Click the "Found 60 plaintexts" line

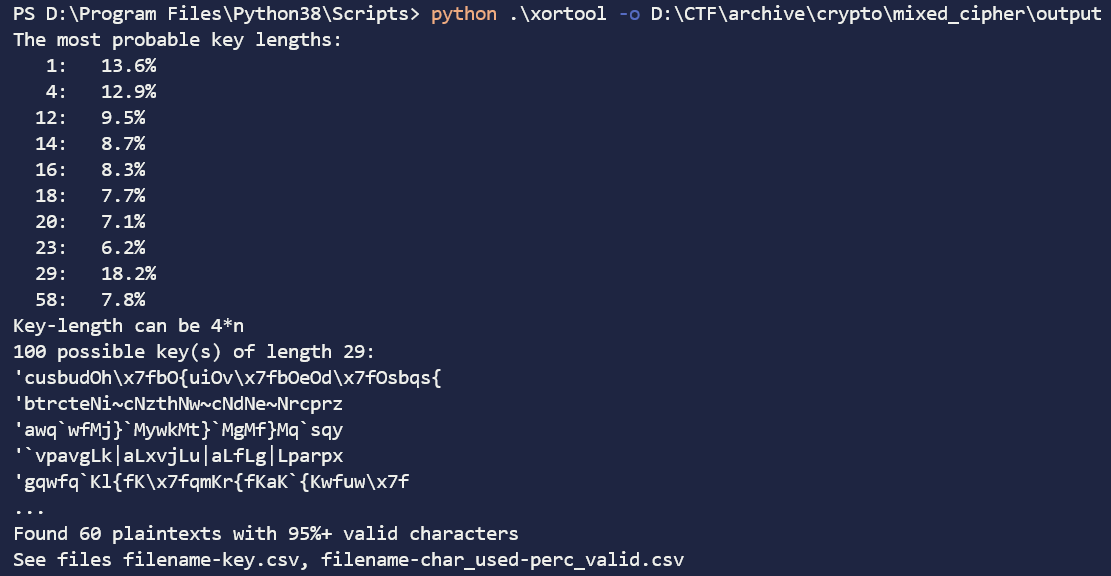[265, 534]
